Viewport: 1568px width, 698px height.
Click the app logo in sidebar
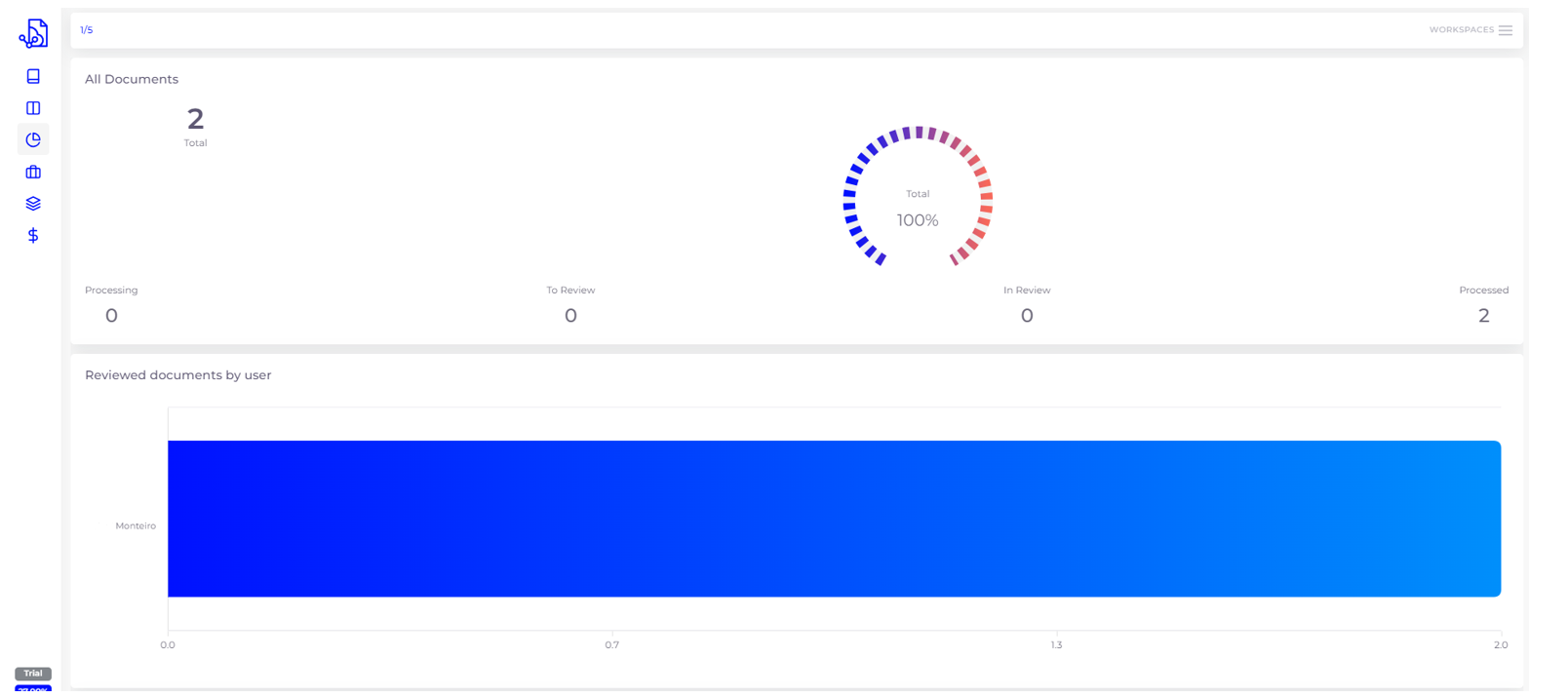pyautogui.click(x=33, y=34)
